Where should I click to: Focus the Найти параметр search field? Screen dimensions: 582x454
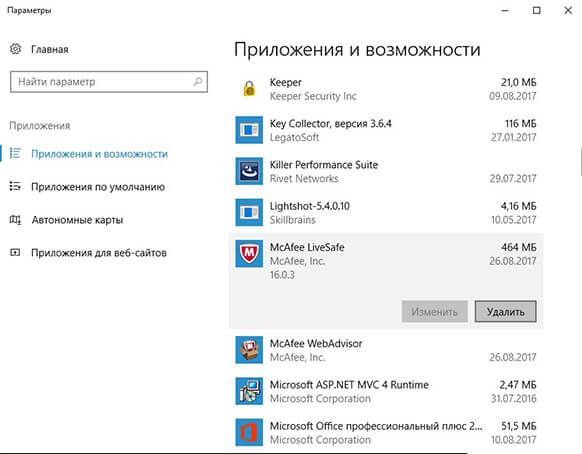(x=109, y=82)
